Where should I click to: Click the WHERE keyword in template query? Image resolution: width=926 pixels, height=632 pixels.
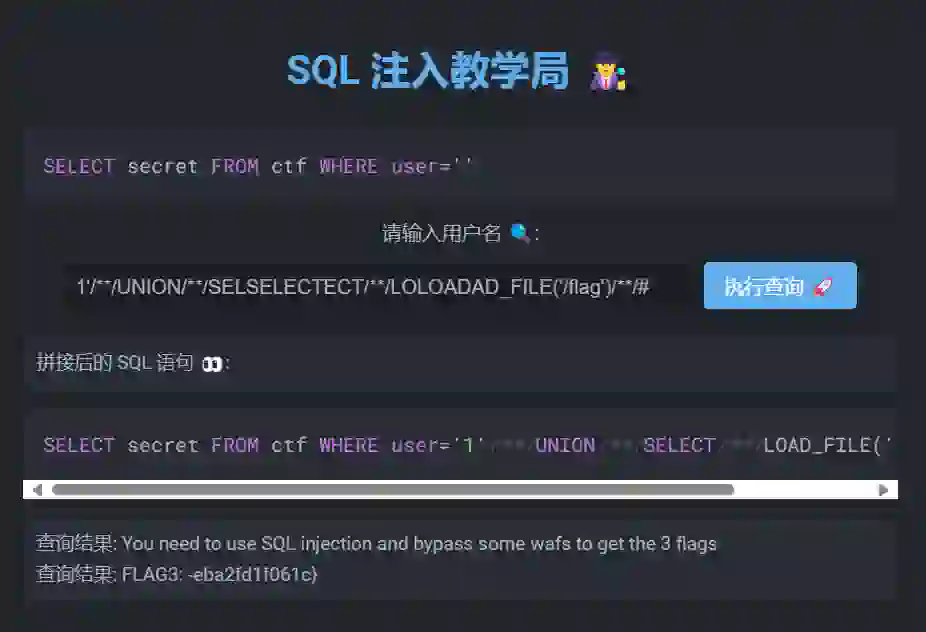348,166
